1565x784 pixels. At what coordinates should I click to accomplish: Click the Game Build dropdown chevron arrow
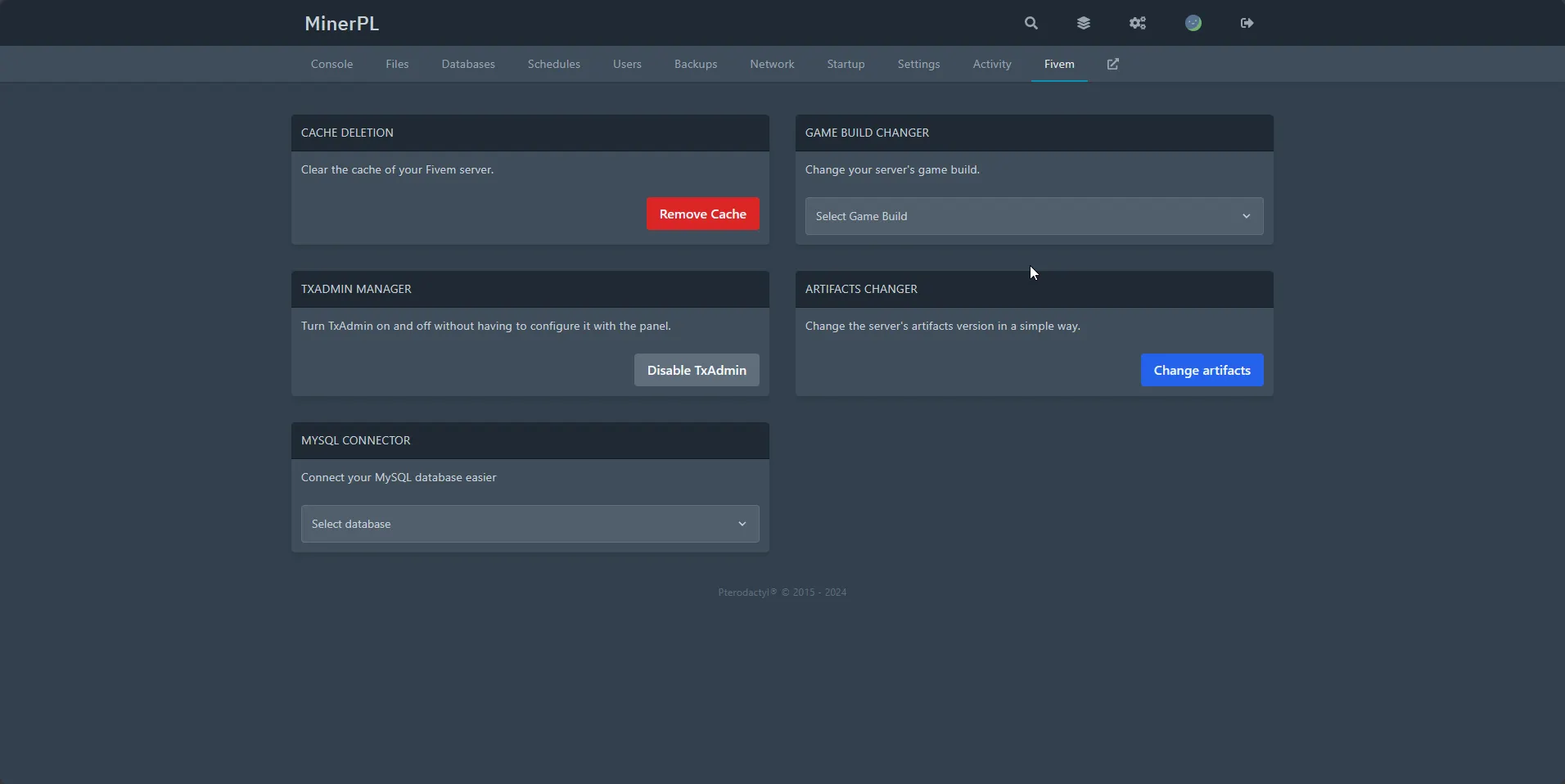1246,216
